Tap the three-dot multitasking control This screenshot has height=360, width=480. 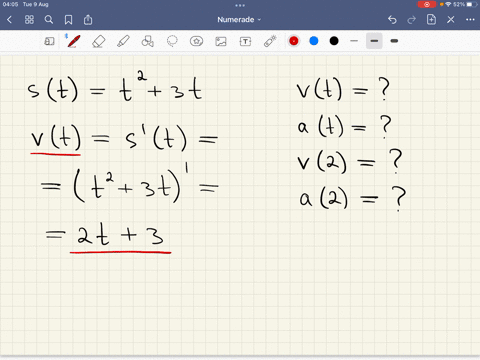240,5
